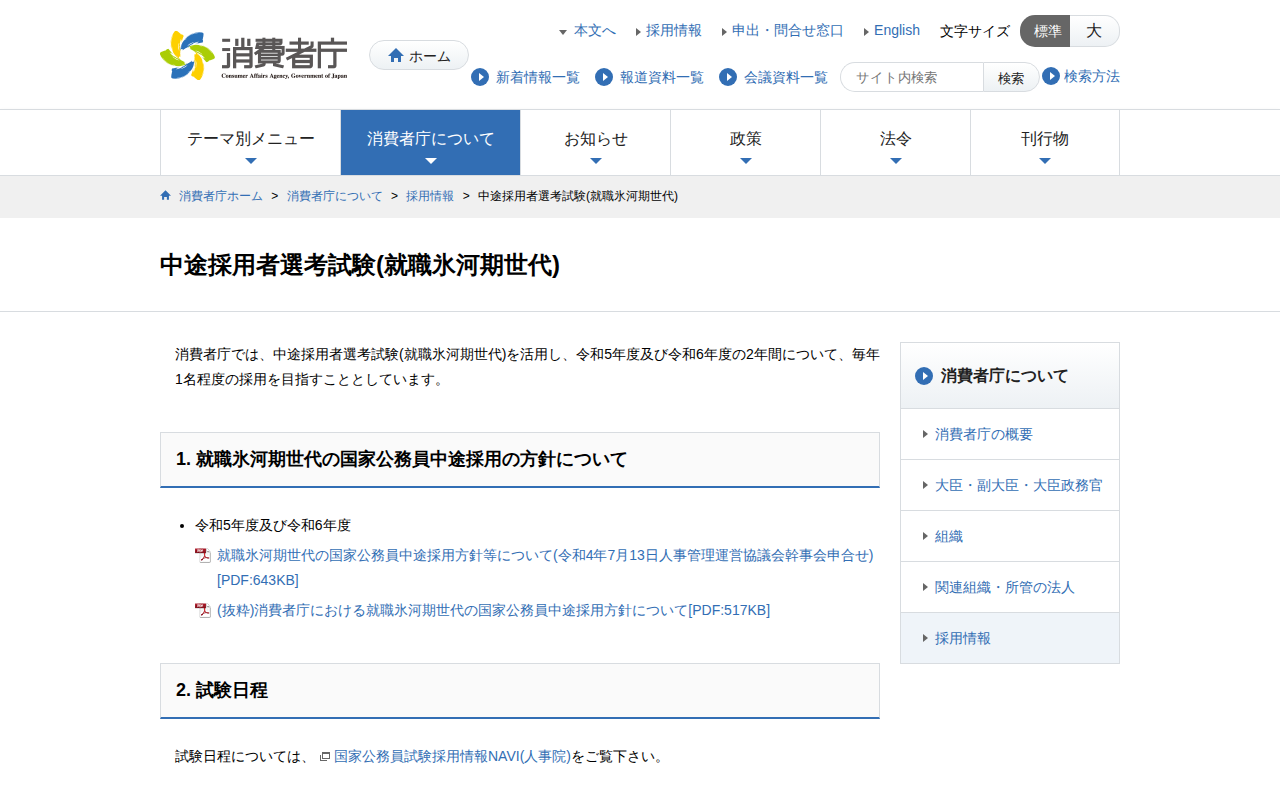Open 国家公務員試験採用情報NAVI(人事院) link
This screenshot has height=800, width=1280.
(452, 756)
